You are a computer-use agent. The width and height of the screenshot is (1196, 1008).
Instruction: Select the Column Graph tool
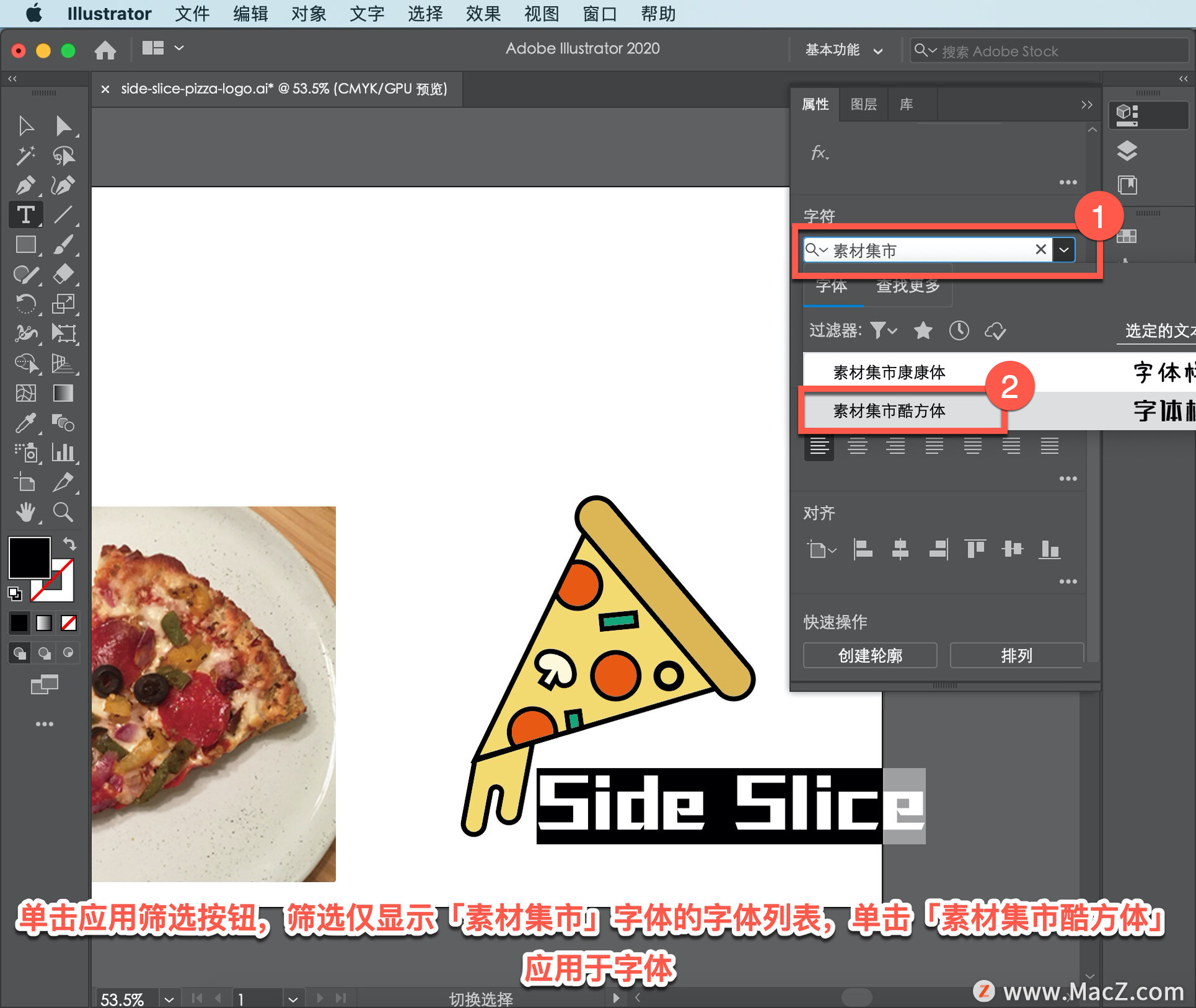point(63,452)
